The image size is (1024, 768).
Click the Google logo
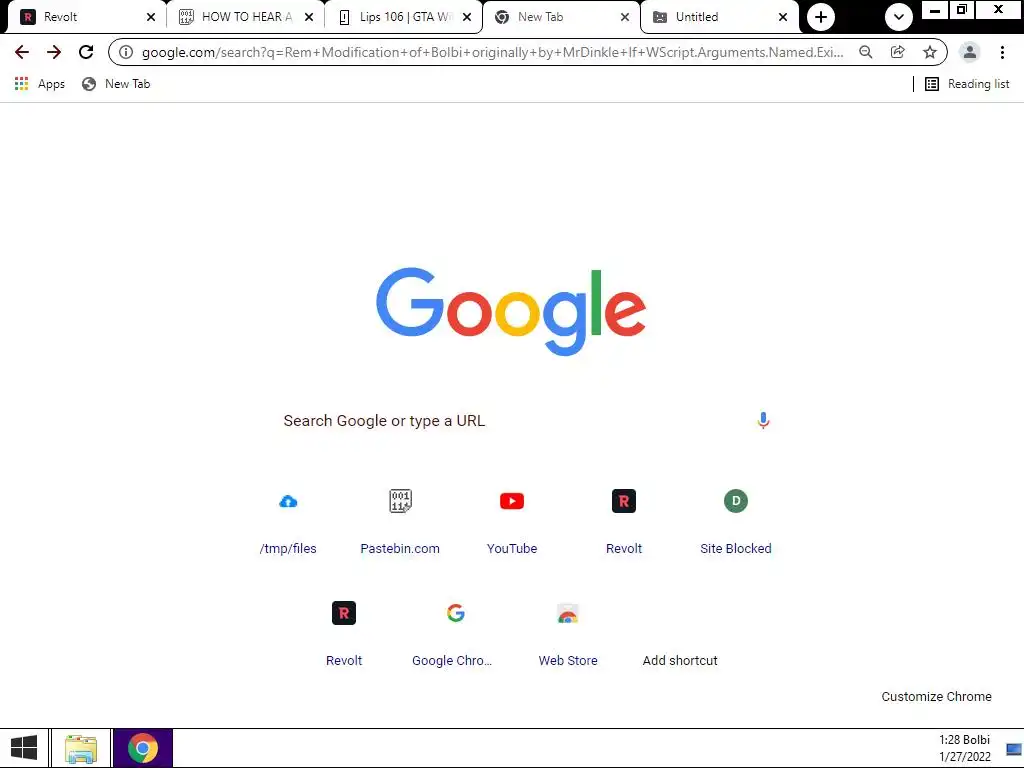pos(511,312)
